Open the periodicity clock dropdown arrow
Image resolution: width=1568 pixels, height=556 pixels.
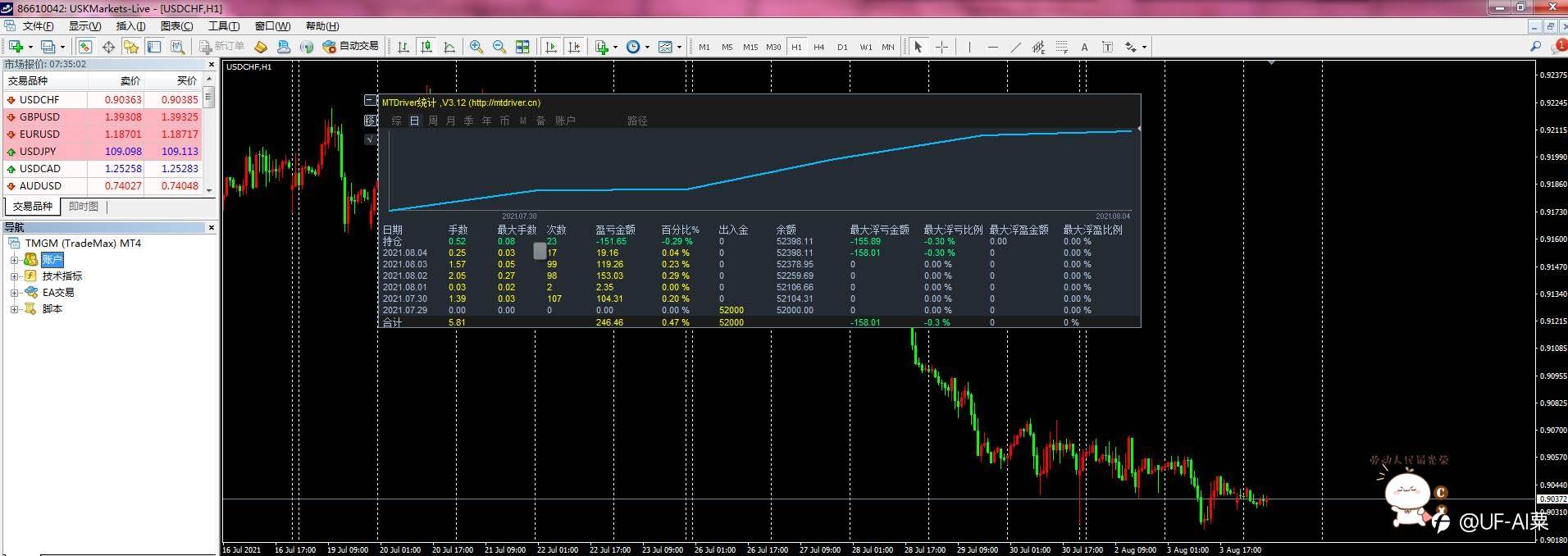point(647,47)
